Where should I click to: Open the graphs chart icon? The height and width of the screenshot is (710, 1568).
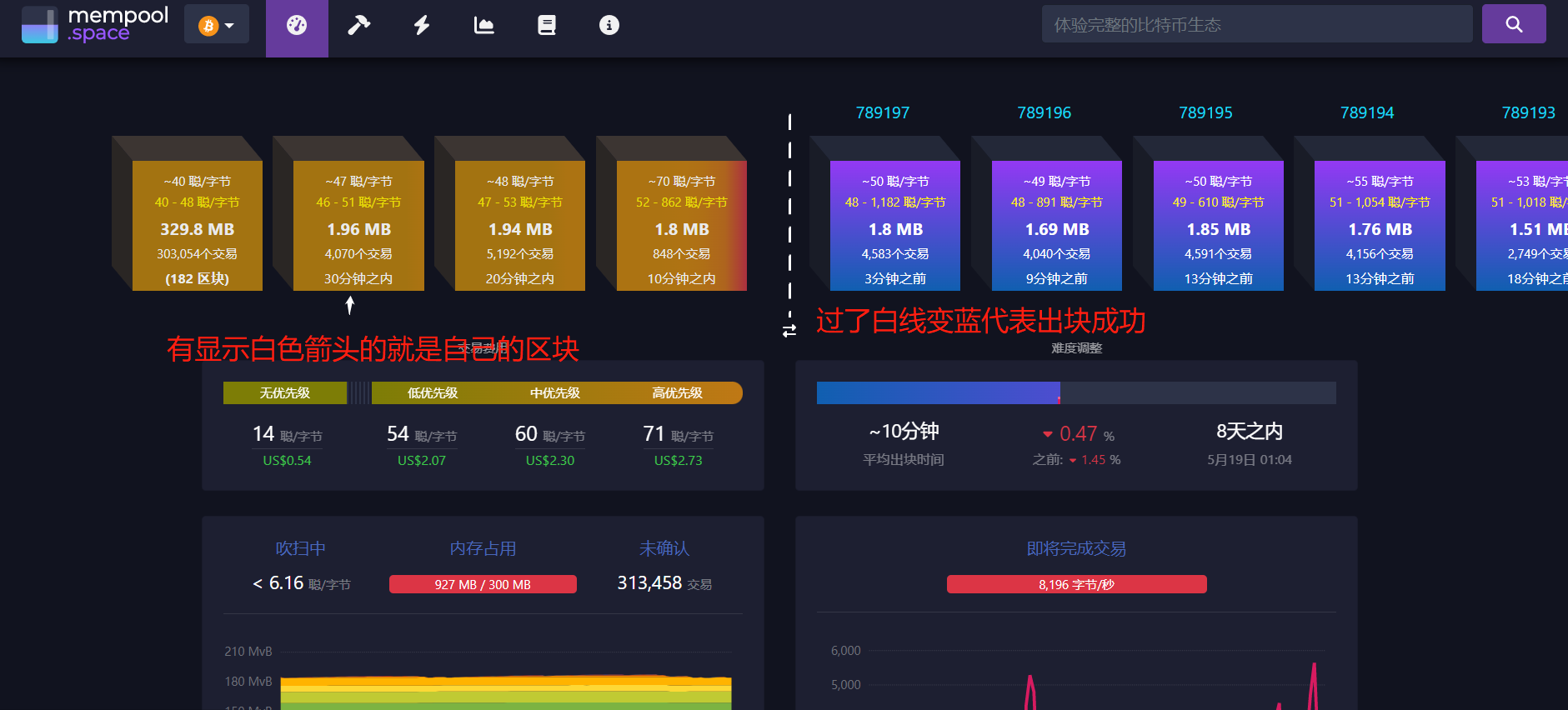tap(484, 26)
